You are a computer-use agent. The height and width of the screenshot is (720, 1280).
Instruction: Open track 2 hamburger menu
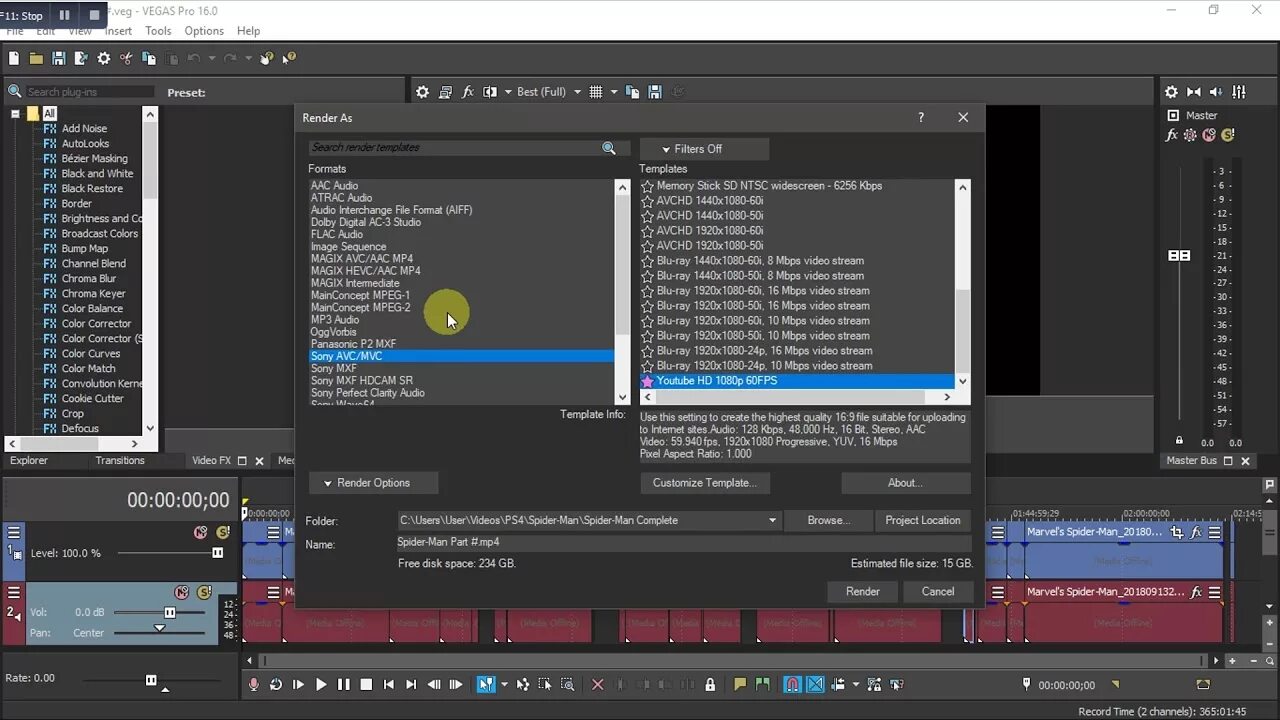(14, 593)
